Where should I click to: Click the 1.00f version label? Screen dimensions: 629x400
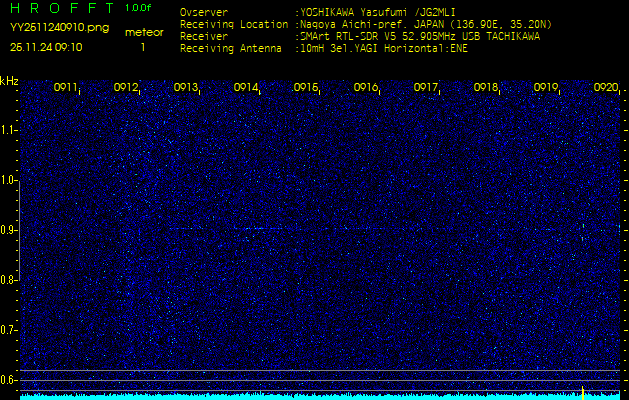point(138,8)
